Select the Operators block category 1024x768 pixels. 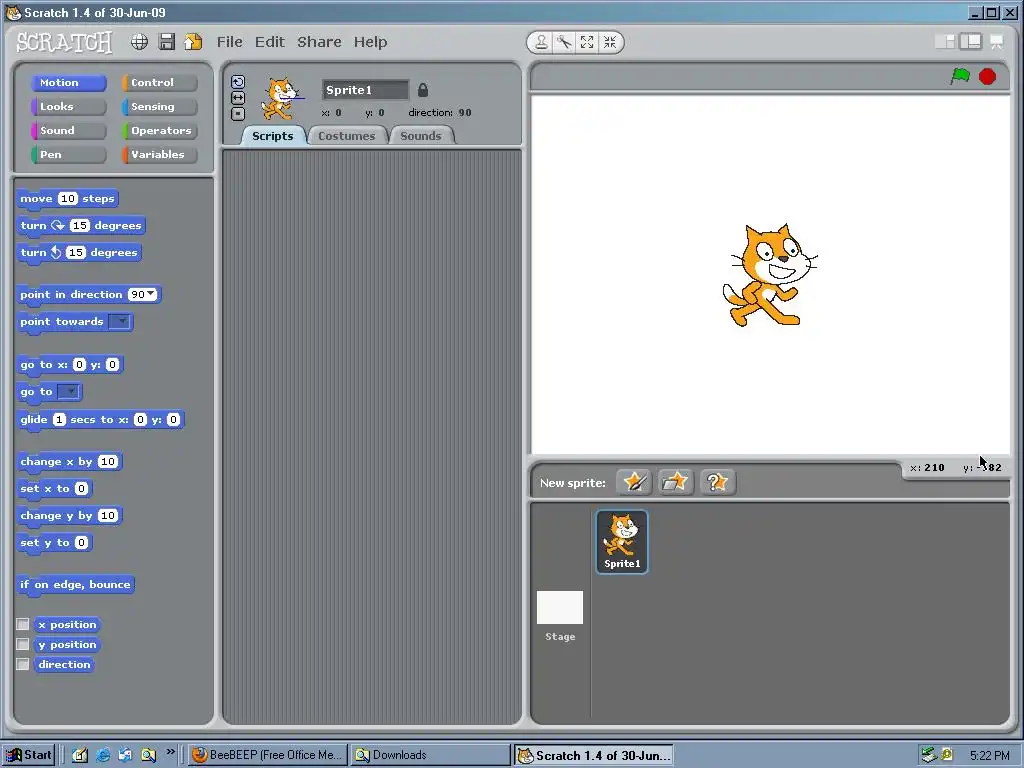[x=159, y=131]
